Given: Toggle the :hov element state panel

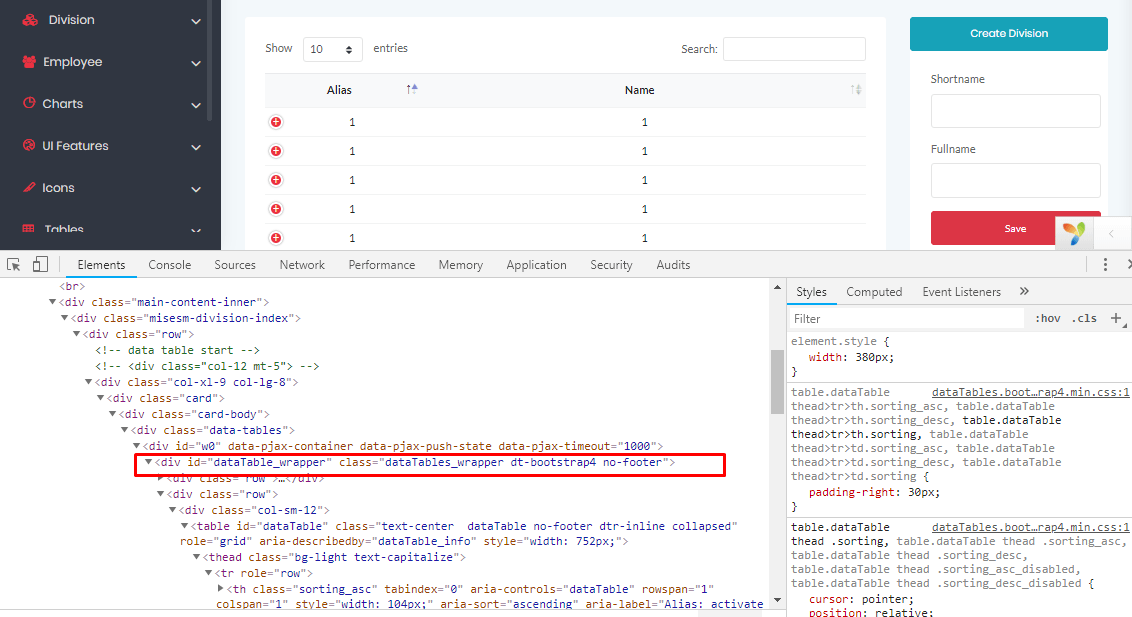Looking at the screenshot, I should (x=1048, y=319).
